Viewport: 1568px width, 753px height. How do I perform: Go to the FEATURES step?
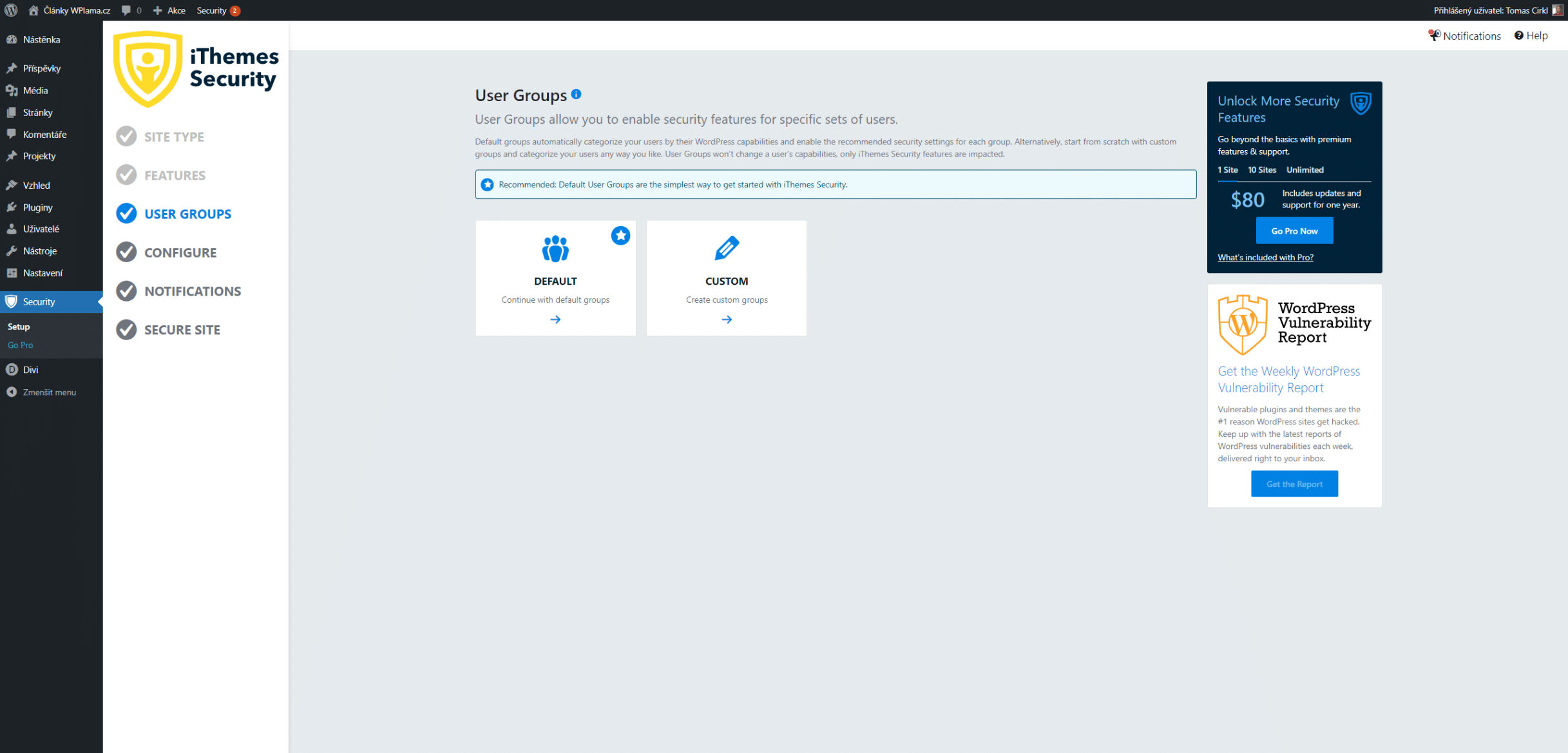pos(161,175)
